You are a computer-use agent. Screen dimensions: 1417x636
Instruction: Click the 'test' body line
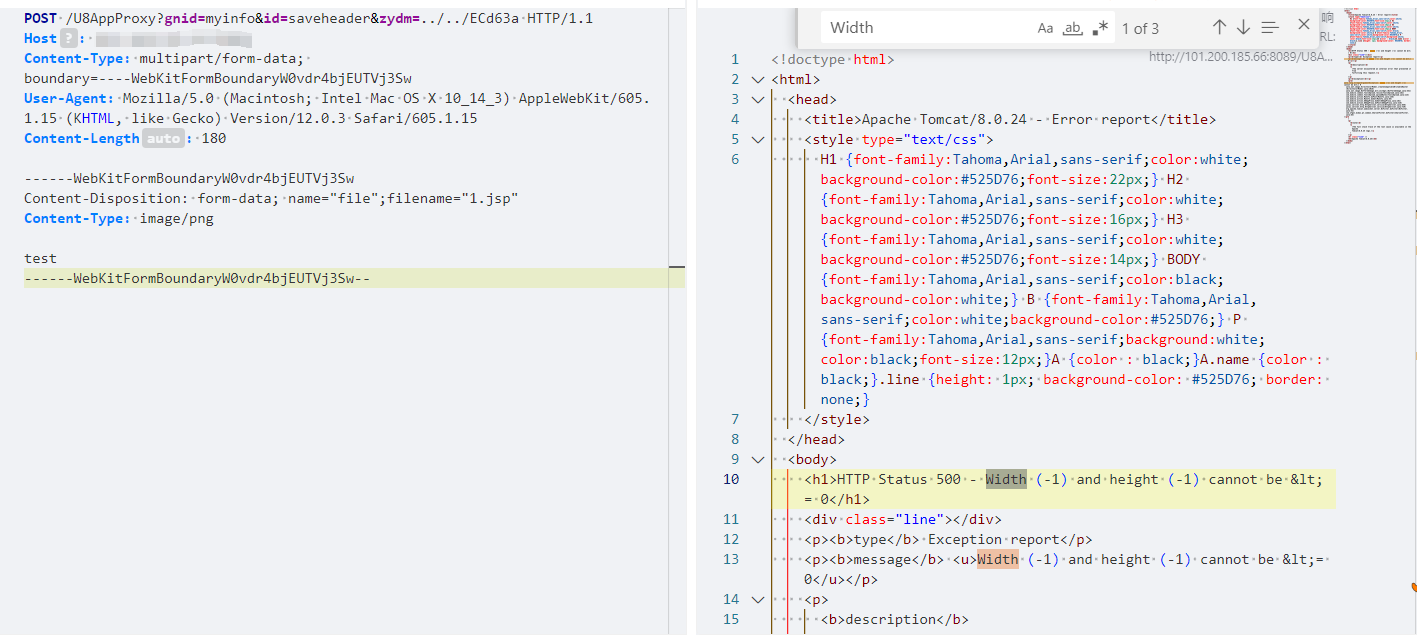click(x=41, y=259)
